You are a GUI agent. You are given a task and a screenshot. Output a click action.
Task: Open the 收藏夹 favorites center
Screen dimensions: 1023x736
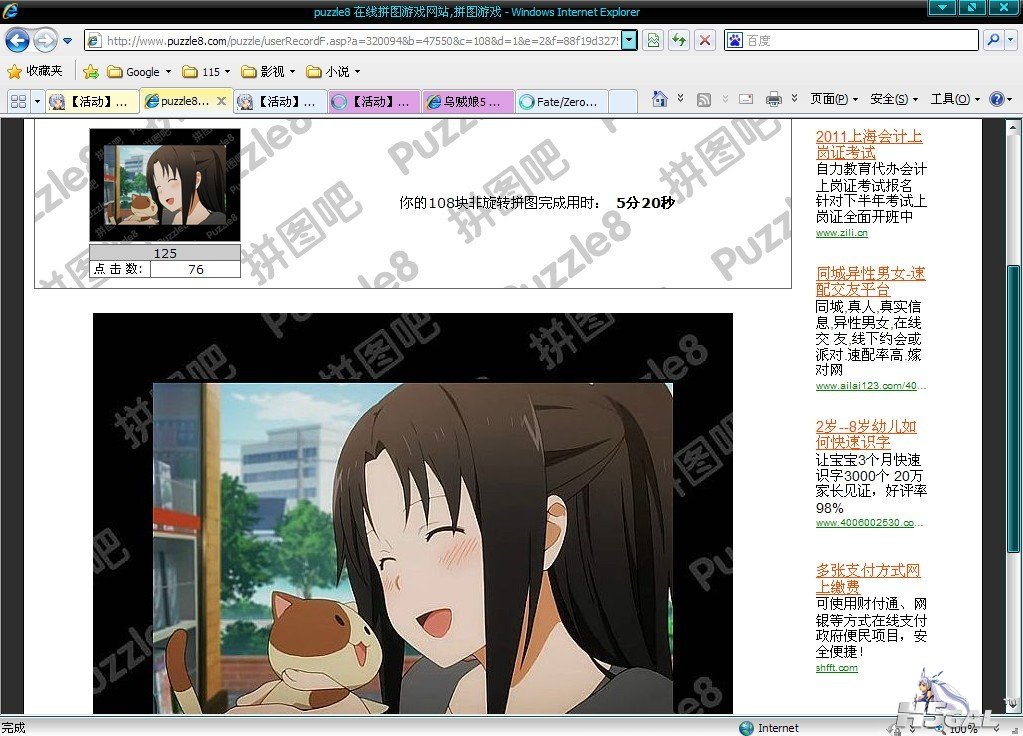point(35,71)
